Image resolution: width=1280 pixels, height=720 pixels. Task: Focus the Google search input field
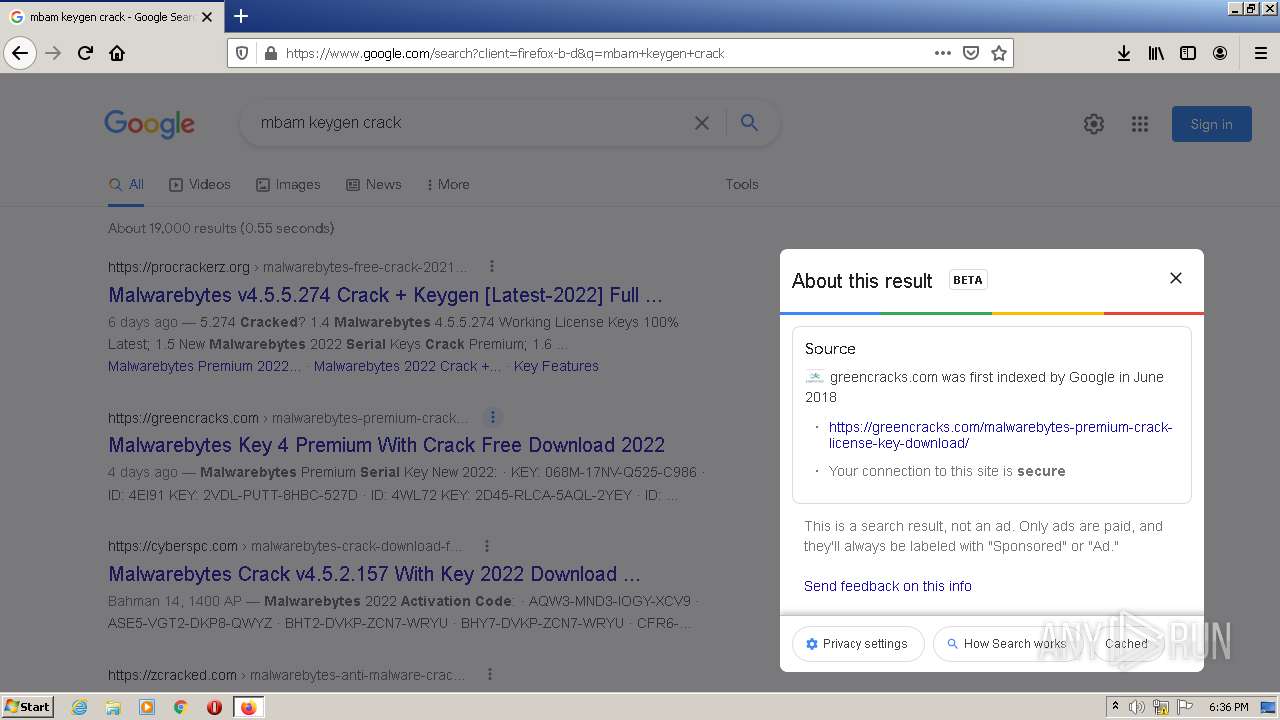click(470, 123)
